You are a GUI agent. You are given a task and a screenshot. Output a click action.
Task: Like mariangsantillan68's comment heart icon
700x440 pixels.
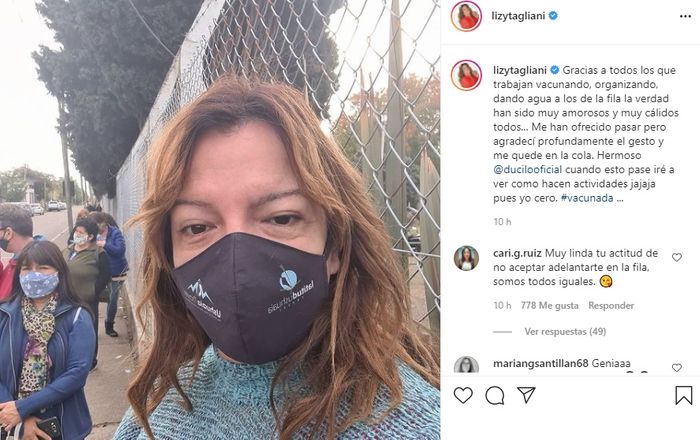(677, 368)
